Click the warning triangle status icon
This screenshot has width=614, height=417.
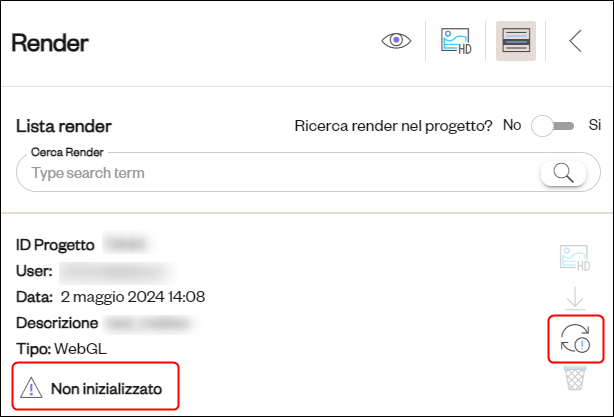(x=31, y=388)
